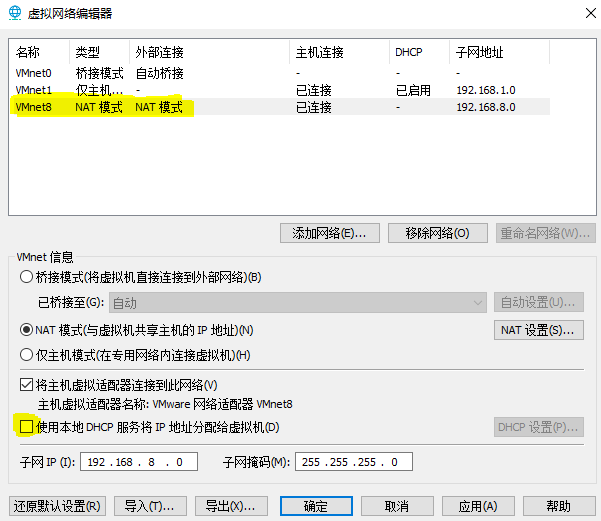Click the 192.168.8.0 subnet address cell
601x521 pixels.
coord(486,107)
